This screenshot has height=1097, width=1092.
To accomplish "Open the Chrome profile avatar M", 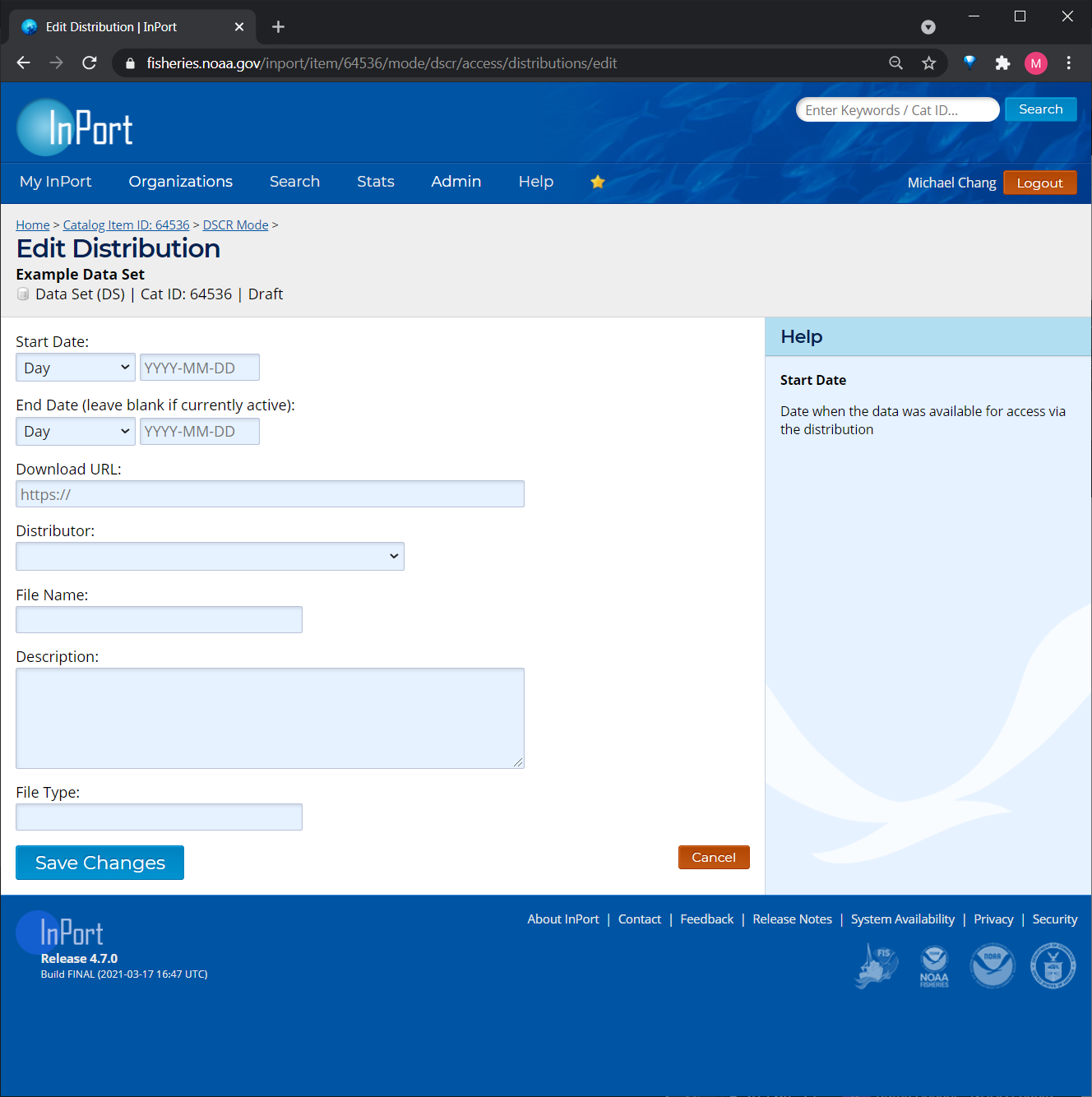I will [1036, 63].
